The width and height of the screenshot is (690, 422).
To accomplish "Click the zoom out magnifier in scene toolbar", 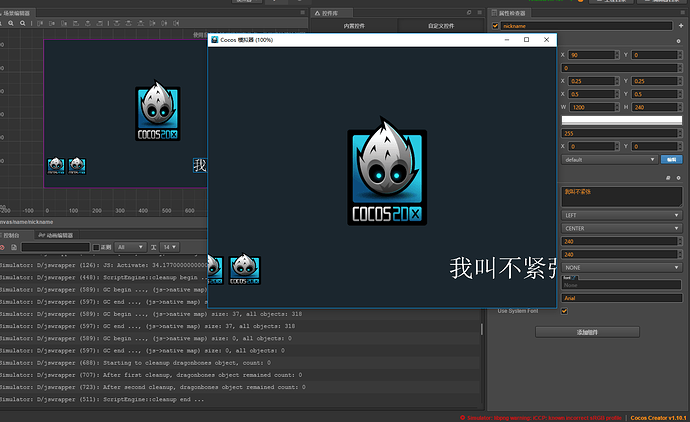I will [22, 23].
